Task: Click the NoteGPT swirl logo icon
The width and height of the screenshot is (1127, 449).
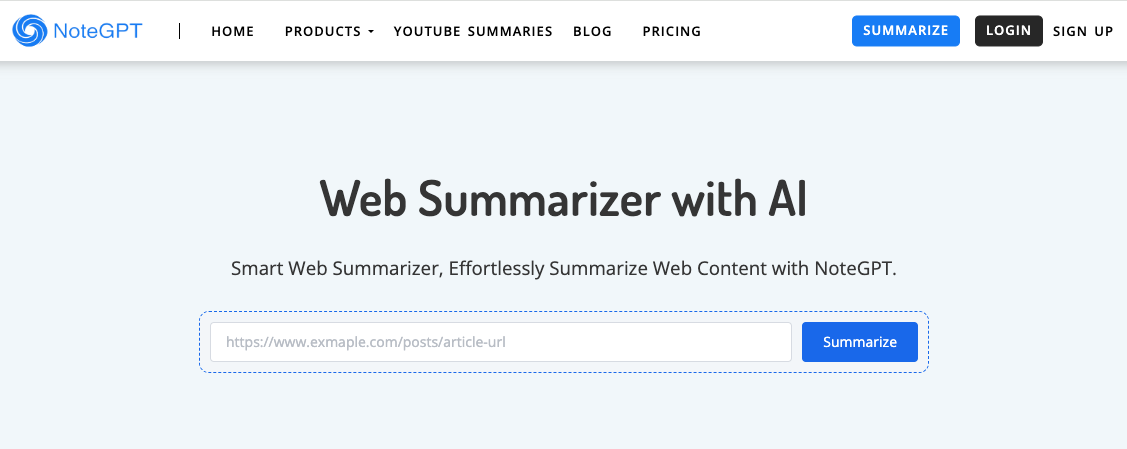Action: coord(30,31)
